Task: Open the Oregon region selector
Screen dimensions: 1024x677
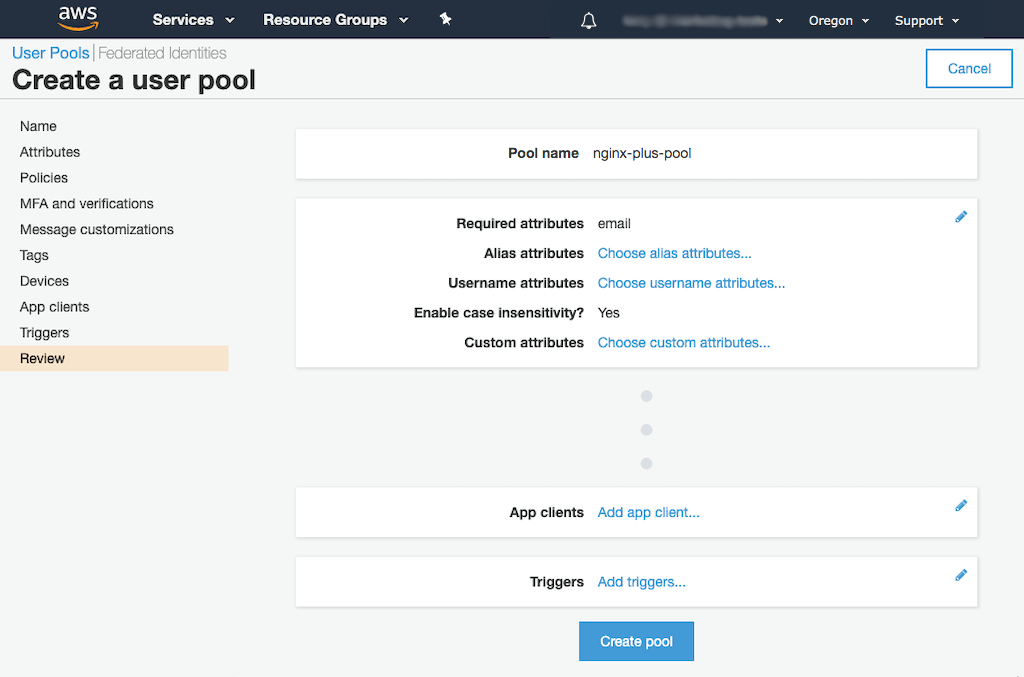Action: coord(838,21)
